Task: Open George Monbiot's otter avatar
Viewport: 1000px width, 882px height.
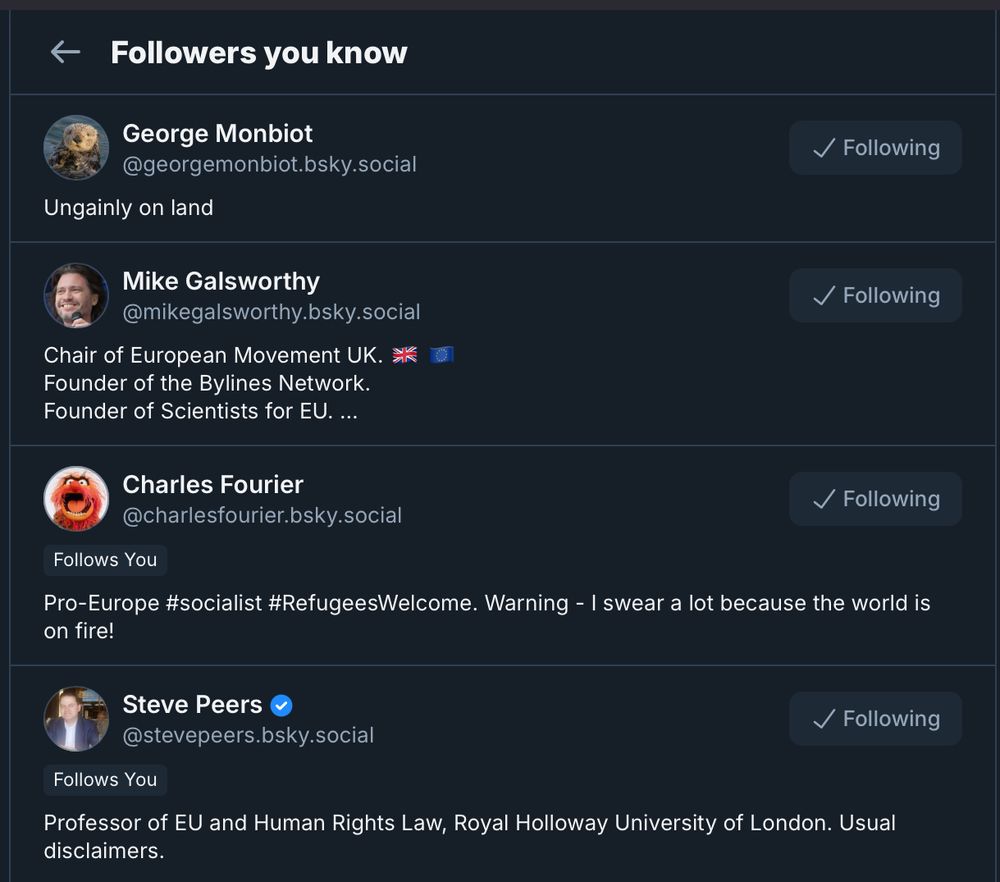Action: pyautogui.click(x=76, y=148)
